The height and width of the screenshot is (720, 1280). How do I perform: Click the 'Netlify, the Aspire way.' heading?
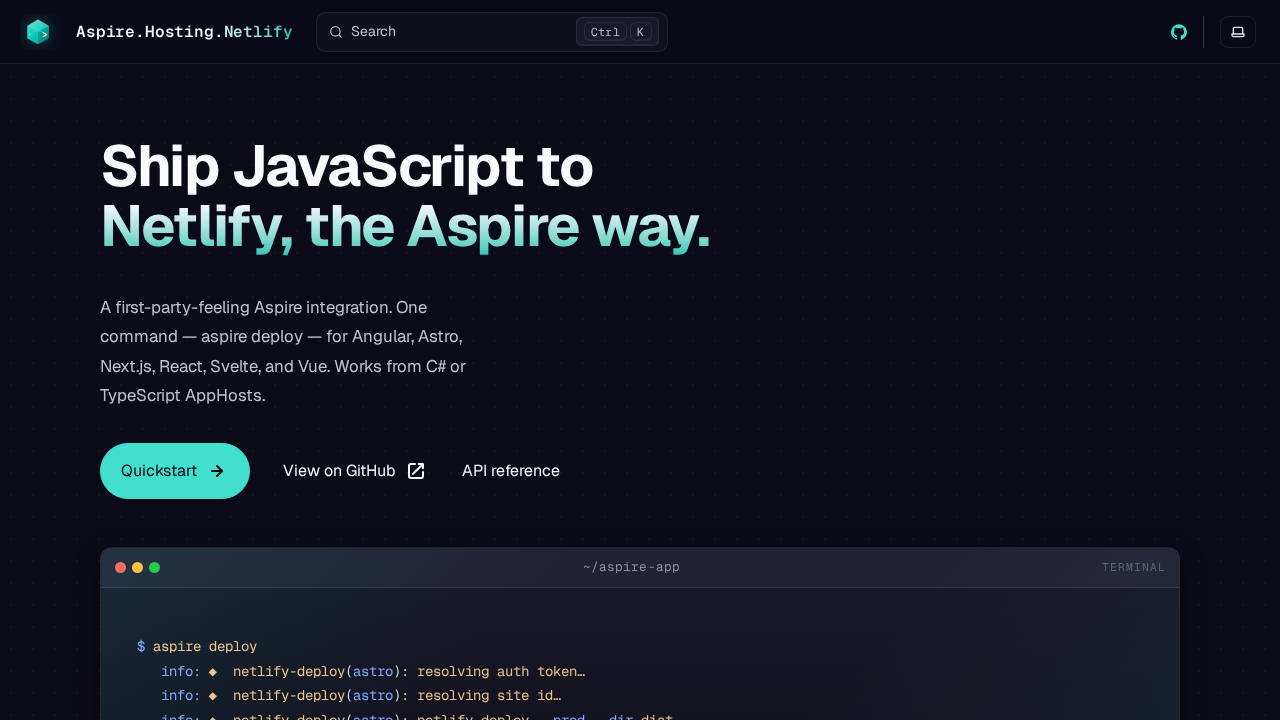click(x=405, y=226)
